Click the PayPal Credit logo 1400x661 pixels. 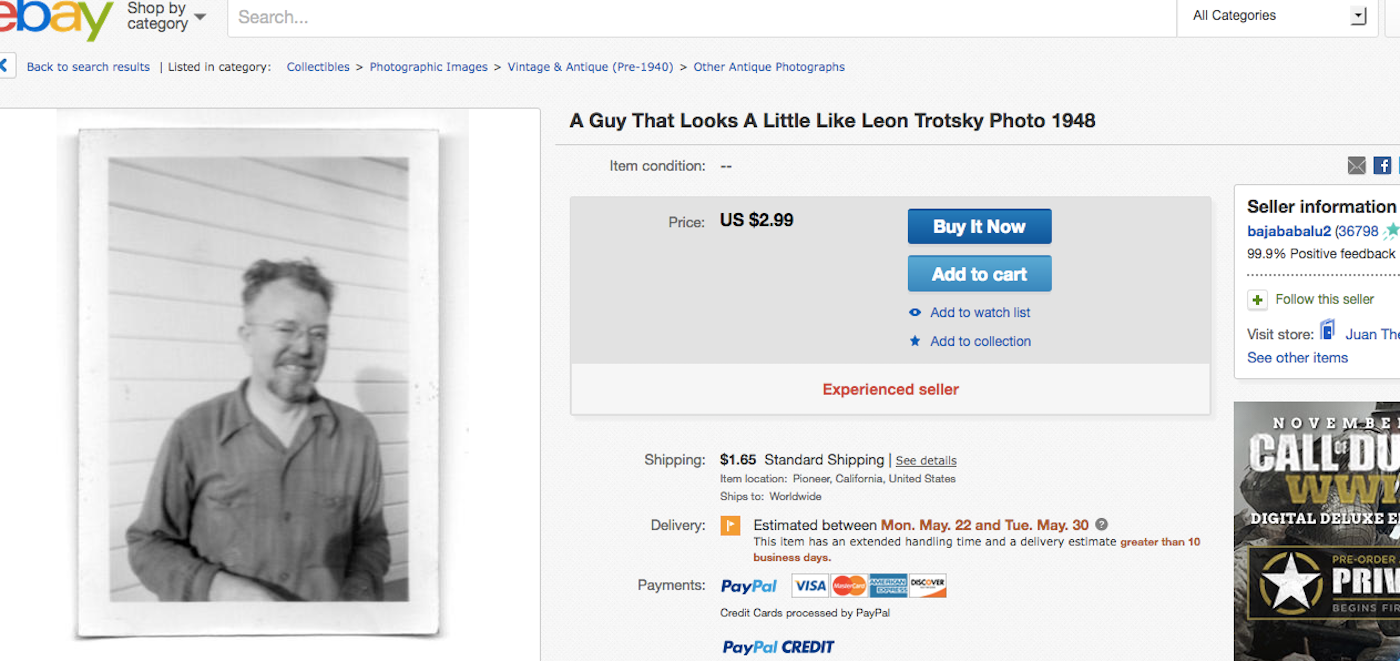click(x=778, y=647)
